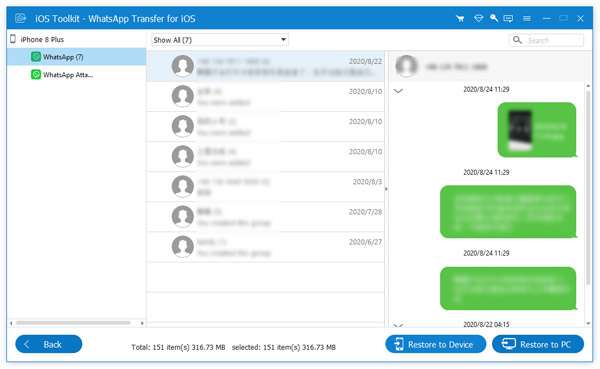600x369 pixels.
Task: Click the back arrow chevron icon
Action: point(26,344)
